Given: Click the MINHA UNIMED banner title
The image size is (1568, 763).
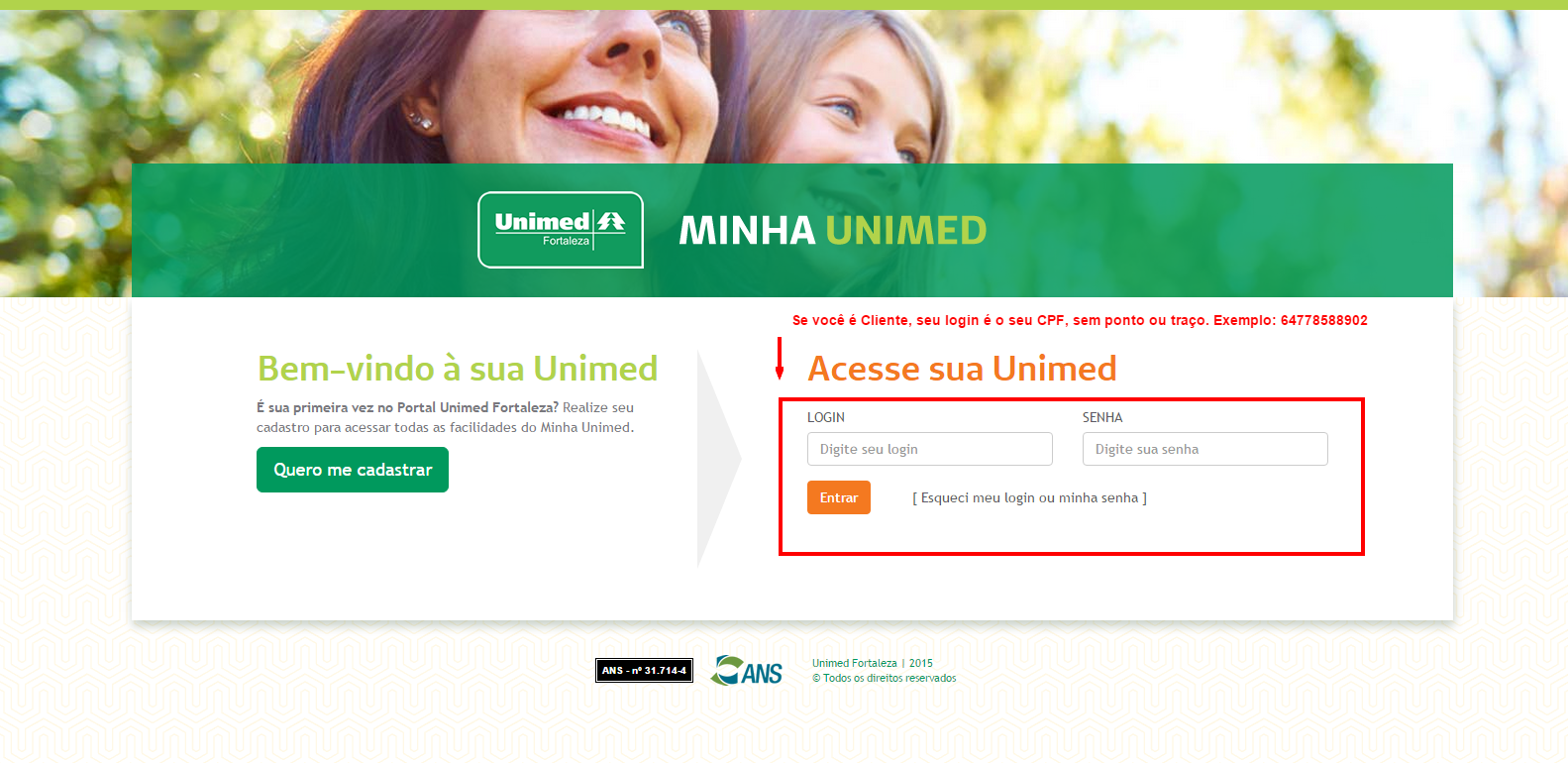Looking at the screenshot, I should pyautogui.click(x=833, y=231).
